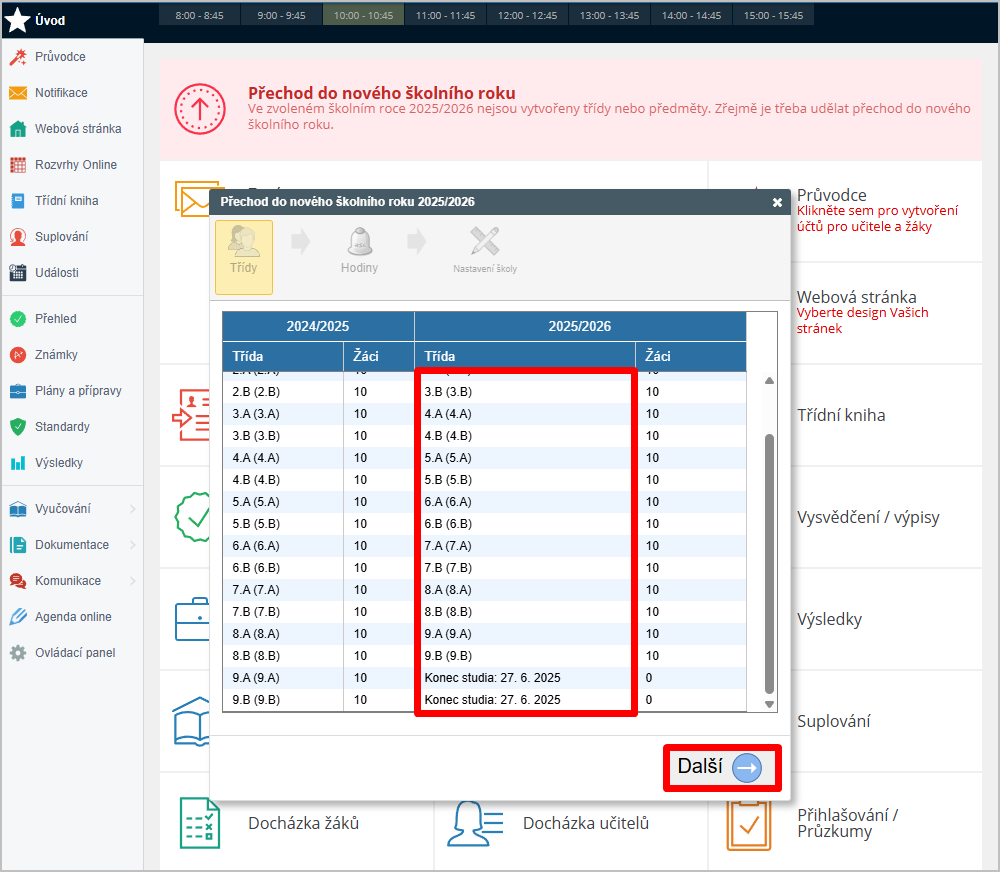
Task: Click the Třídní kniha book icon
Action: 17,201
